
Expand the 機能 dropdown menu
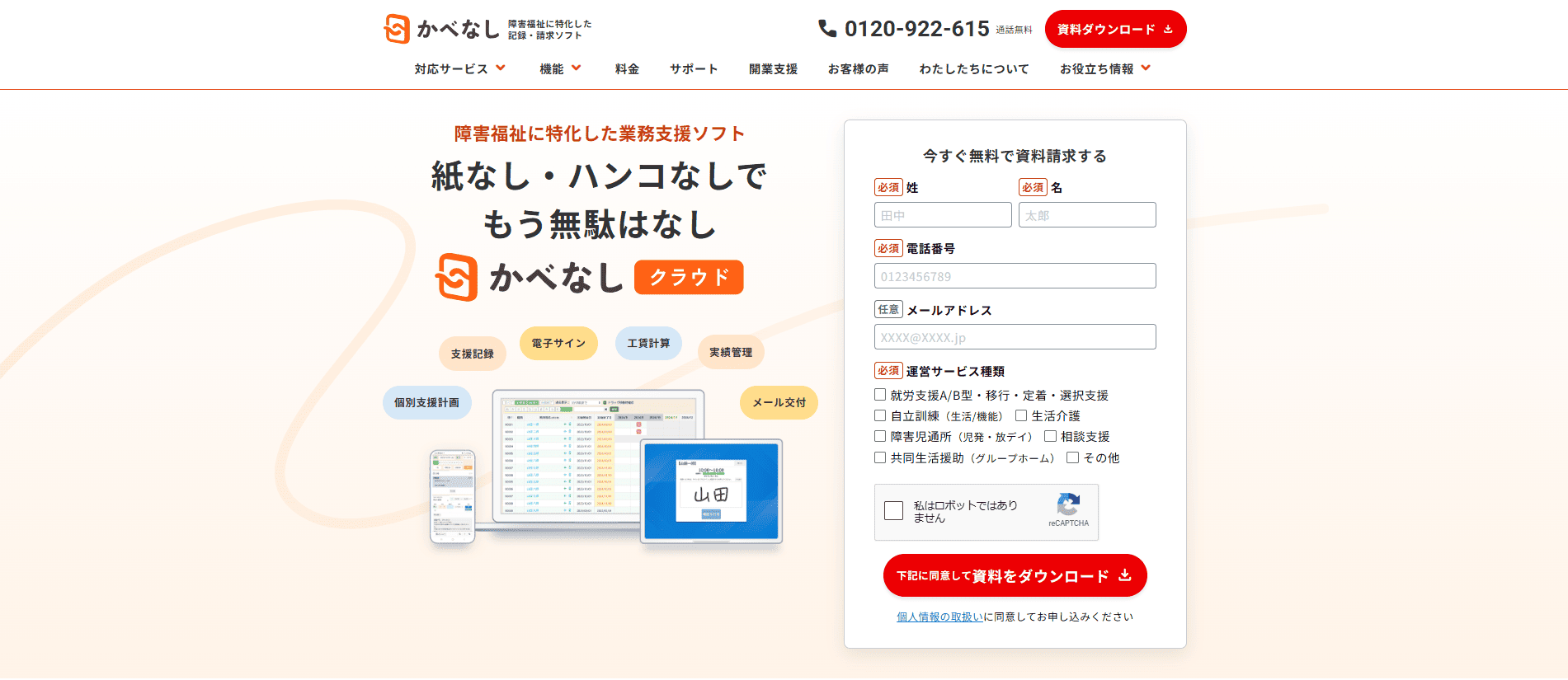pyautogui.click(x=561, y=69)
